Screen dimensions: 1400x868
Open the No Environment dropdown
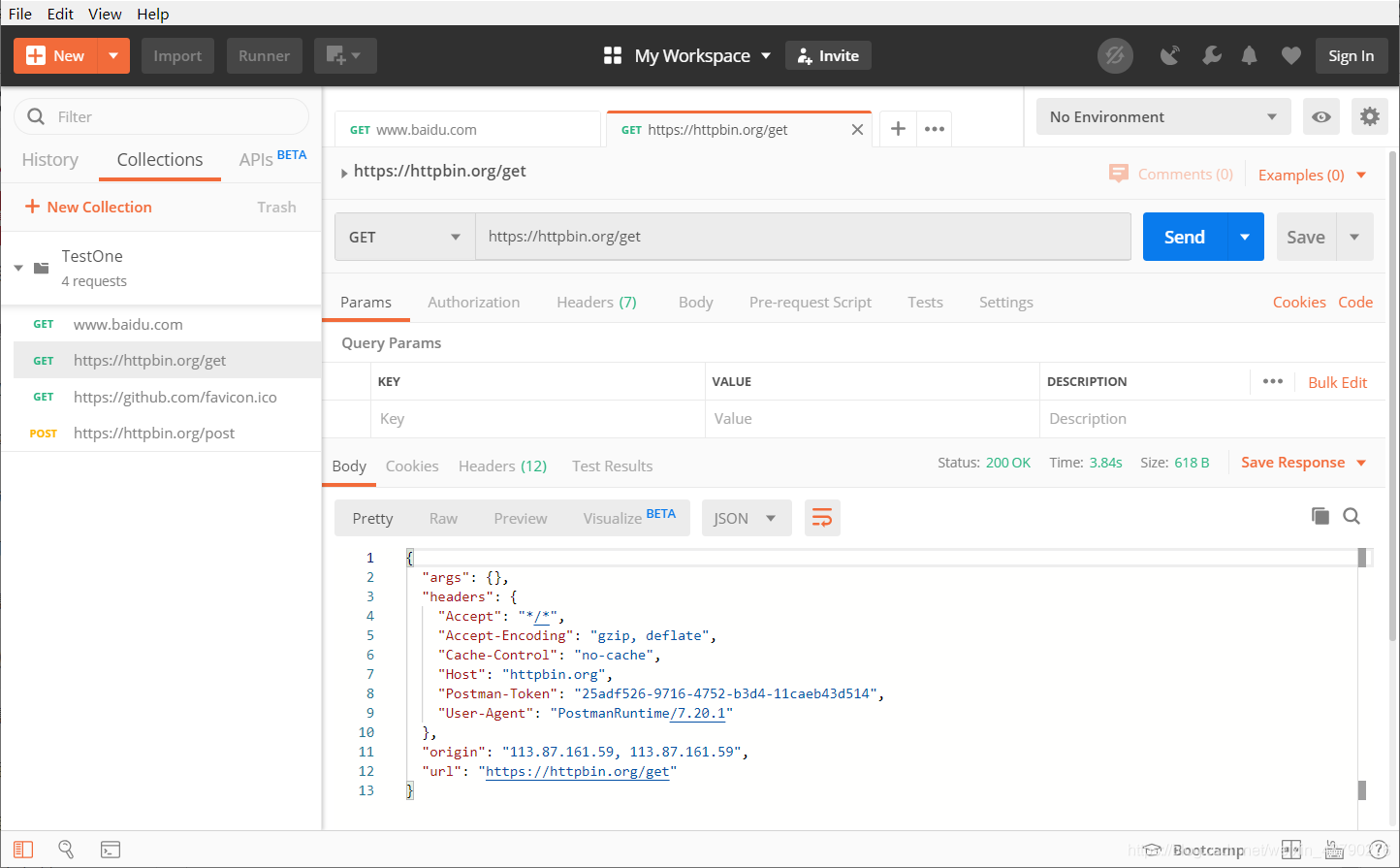point(1163,117)
